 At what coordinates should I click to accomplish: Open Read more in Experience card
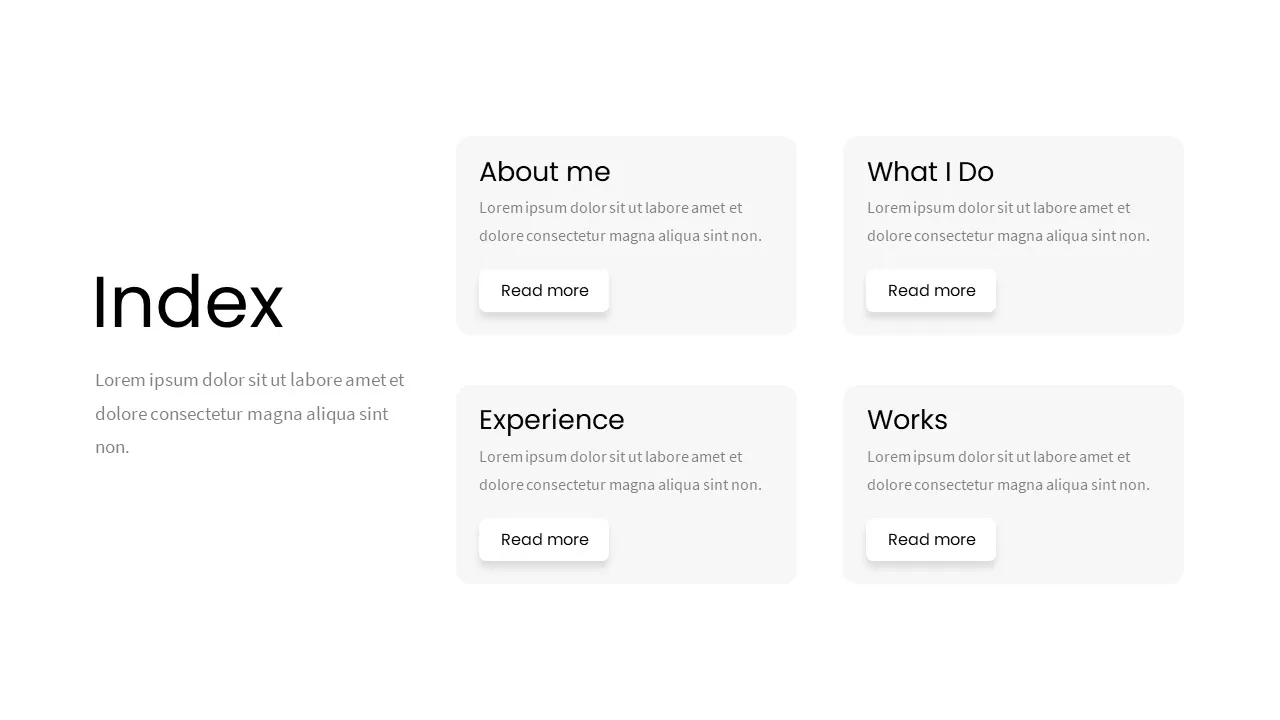544,540
